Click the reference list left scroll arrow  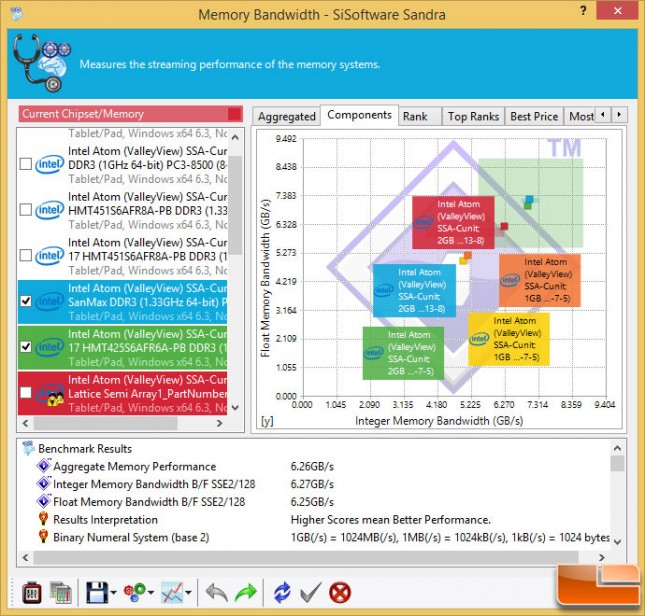[26, 423]
